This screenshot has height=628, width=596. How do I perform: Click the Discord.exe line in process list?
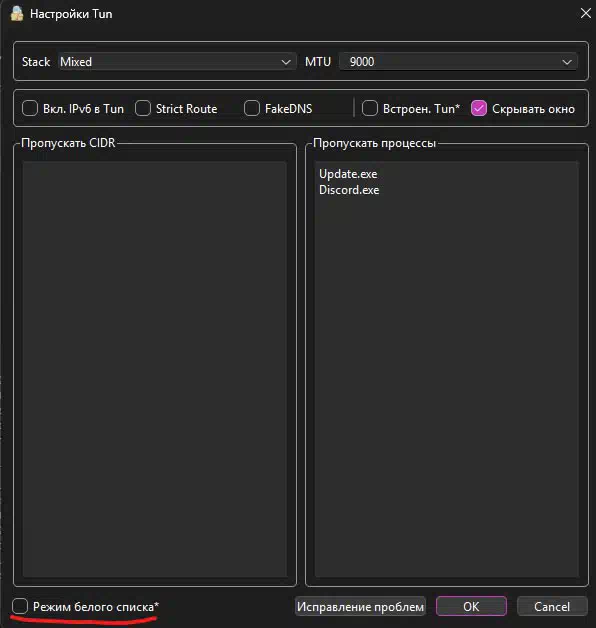coord(349,190)
